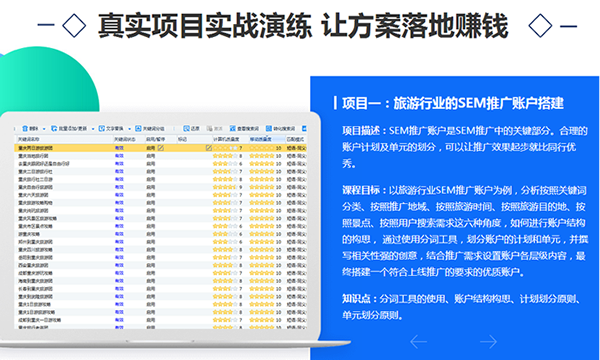Go to the next project with right arrow

[x=488, y=341]
